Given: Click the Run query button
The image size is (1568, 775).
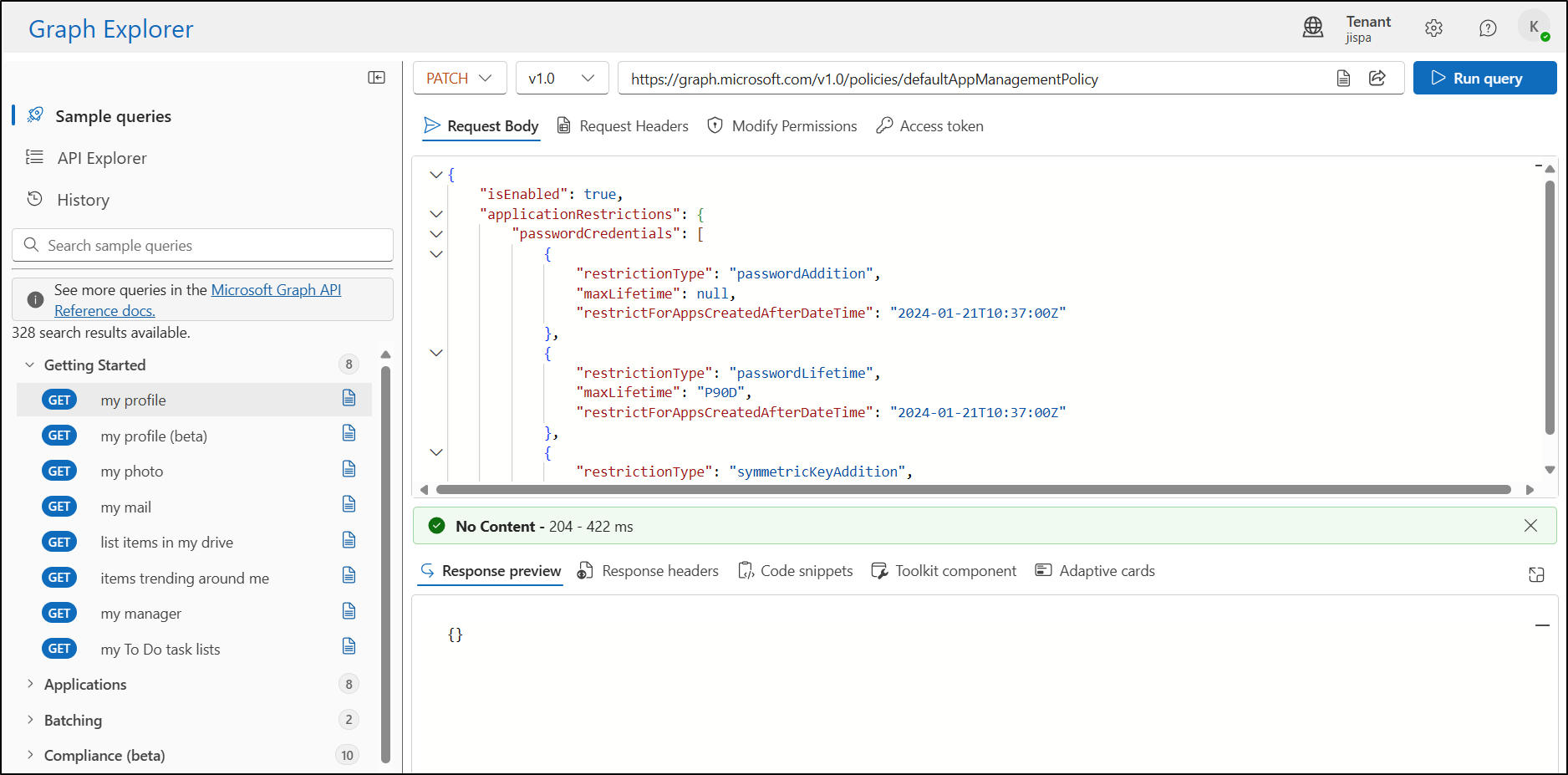Looking at the screenshot, I should click(x=1484, y=78).
